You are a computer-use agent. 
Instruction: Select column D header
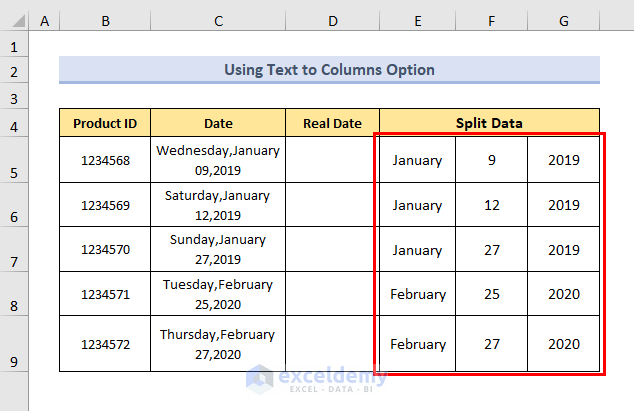coord(332,20)
